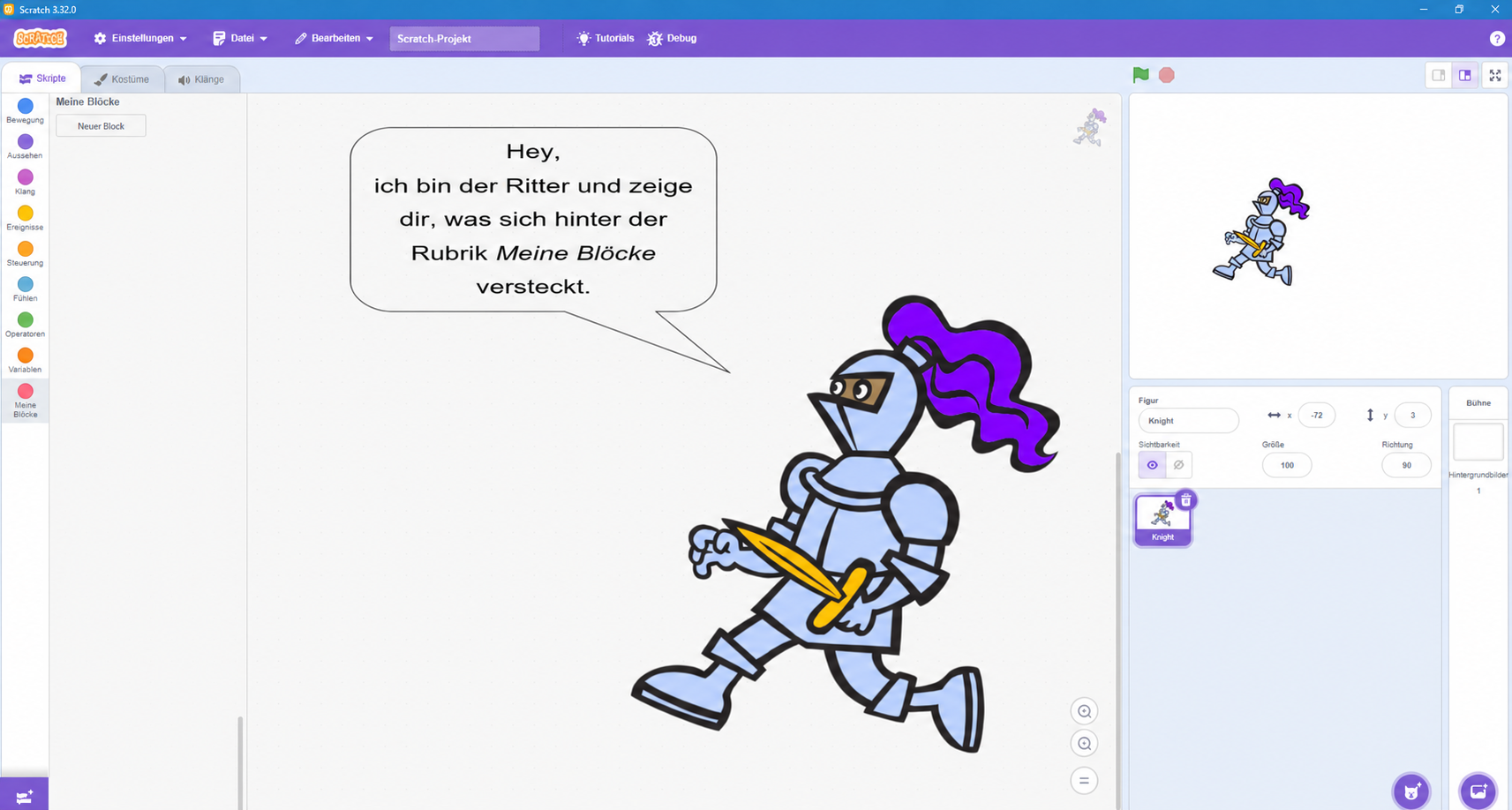1512x810 pixels.
Task: Click the block palette vertical scrollbar
Action: [240, 762]
